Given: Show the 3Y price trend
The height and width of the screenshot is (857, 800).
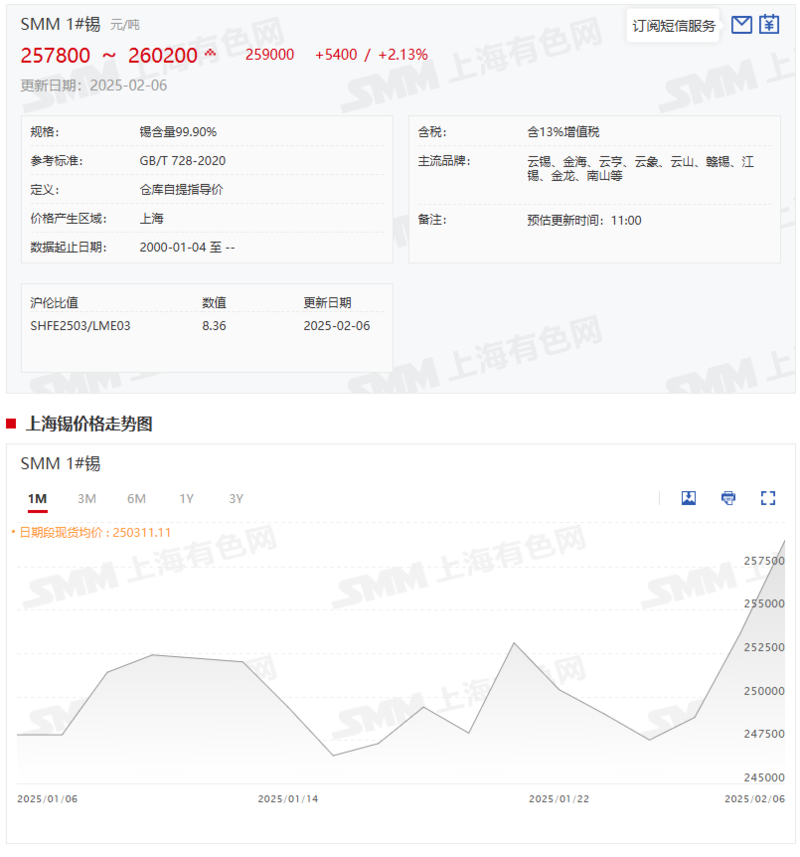Looking at the screenshot, I should click(x=236, y=498).
